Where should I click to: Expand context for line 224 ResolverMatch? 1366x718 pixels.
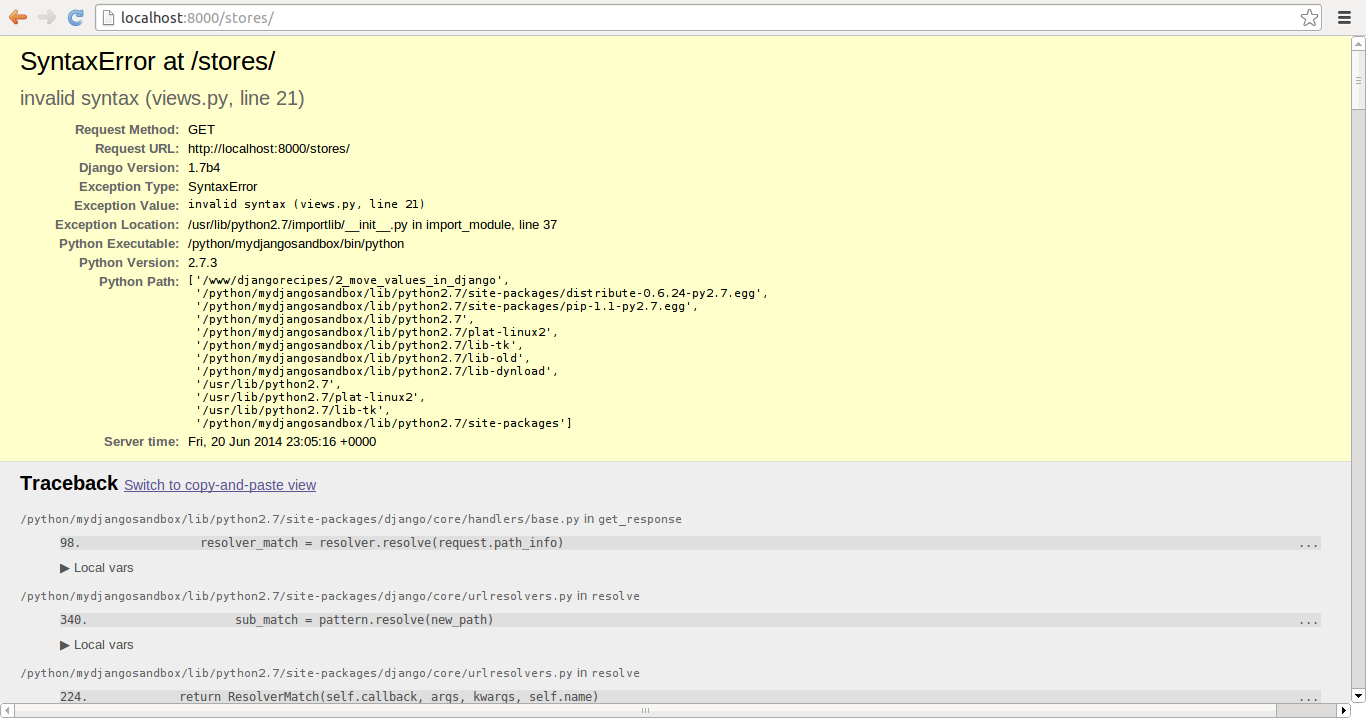click(x=690, y=697)
